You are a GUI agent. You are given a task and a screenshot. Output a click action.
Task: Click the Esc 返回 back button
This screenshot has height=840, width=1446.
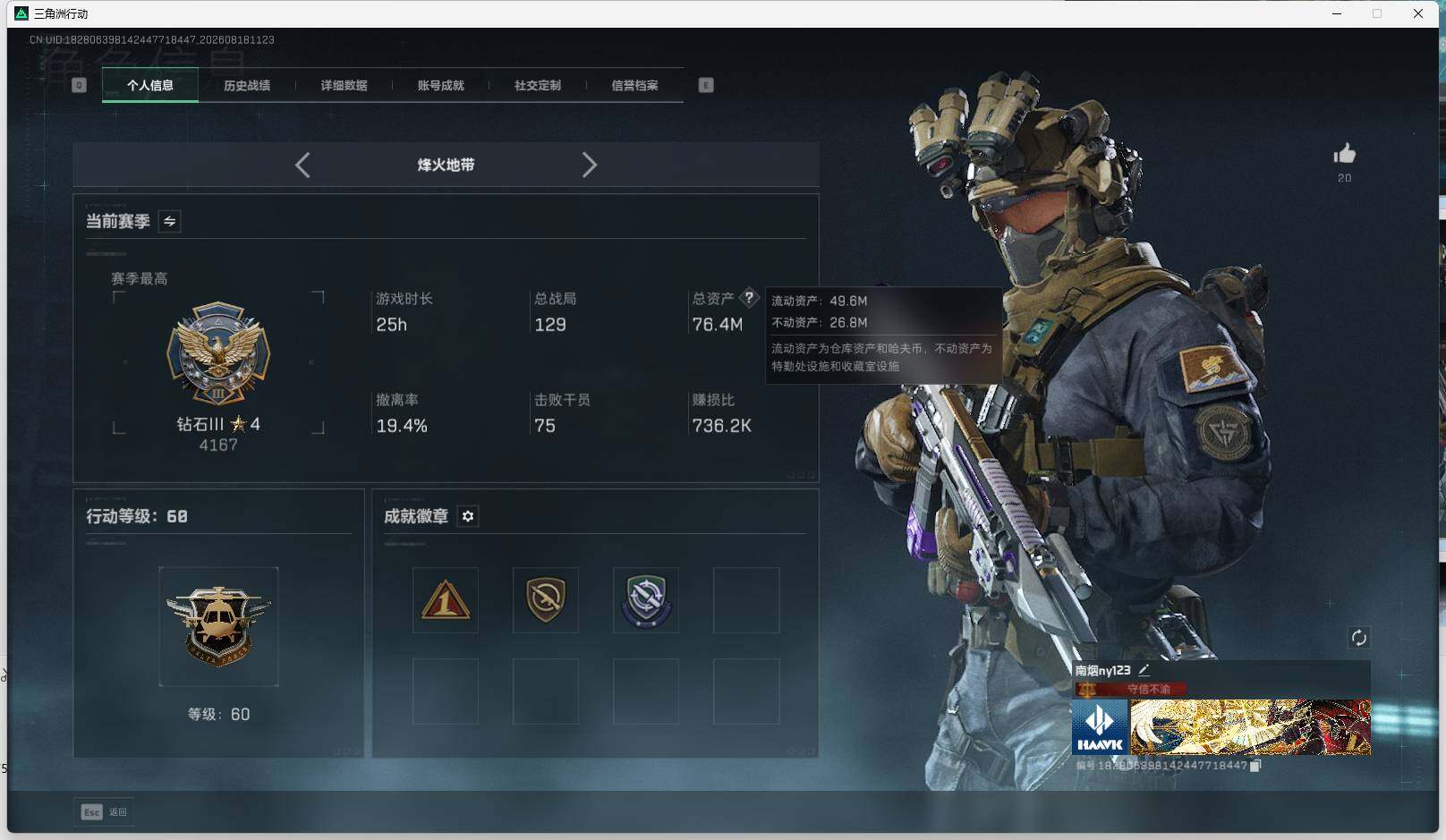[104, 812]
